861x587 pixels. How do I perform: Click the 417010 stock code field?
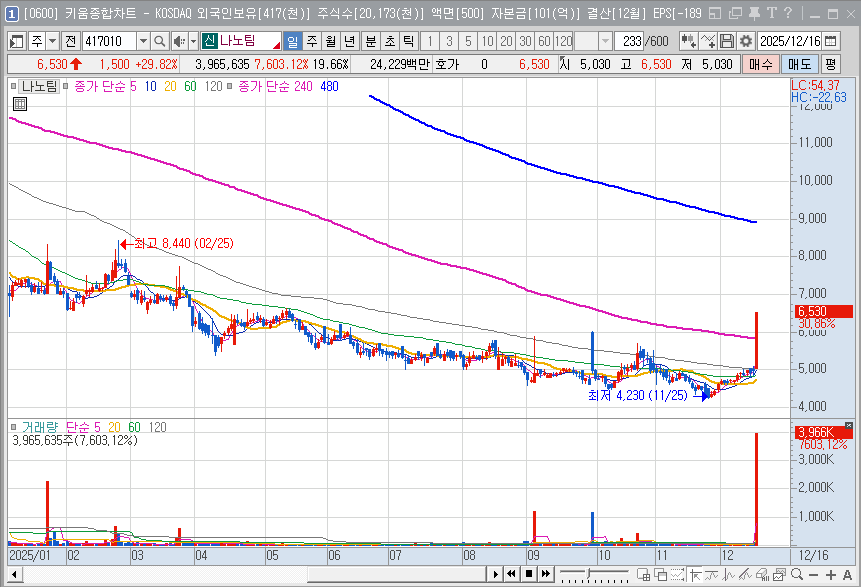click(x=109, y=41)
